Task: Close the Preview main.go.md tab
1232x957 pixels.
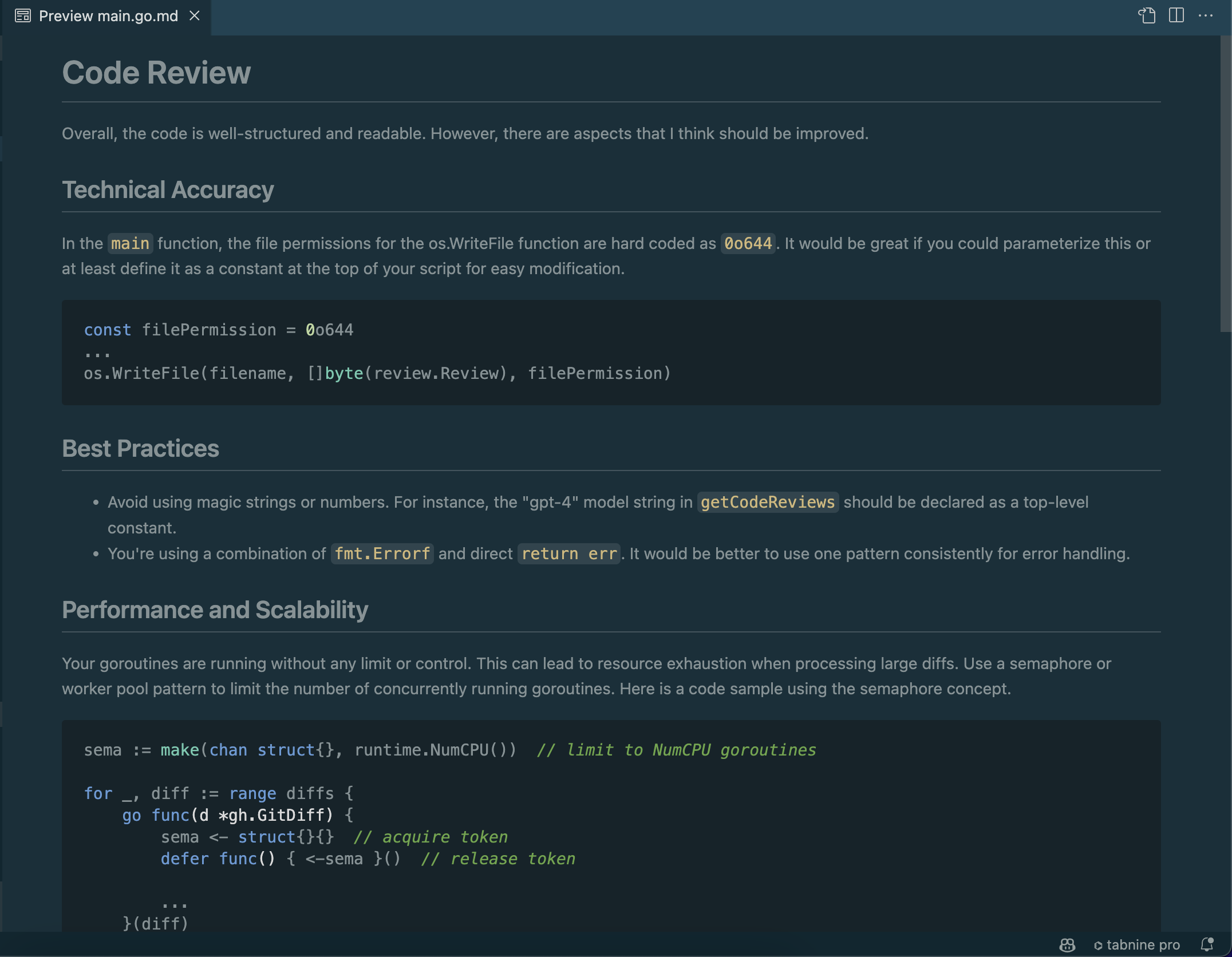Action: click(x=195, y=16)
